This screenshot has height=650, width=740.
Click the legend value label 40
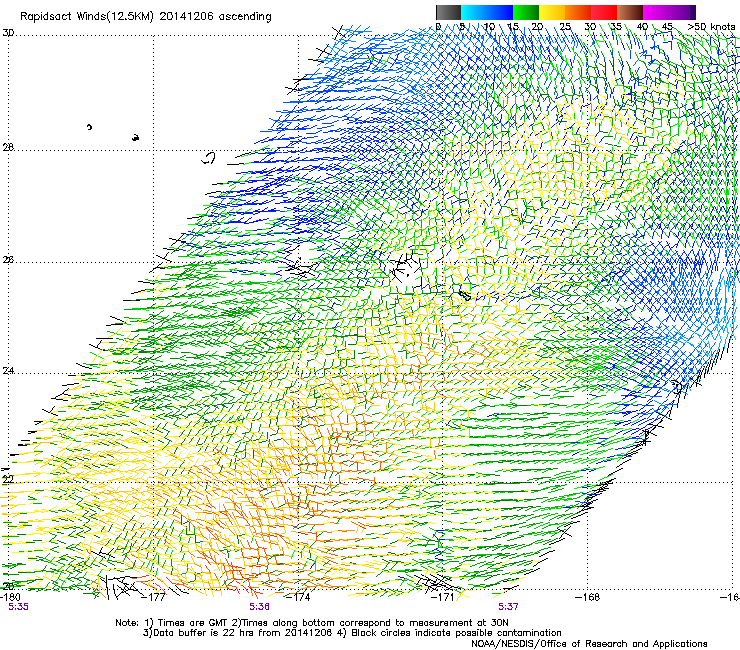tap(642, 26)
